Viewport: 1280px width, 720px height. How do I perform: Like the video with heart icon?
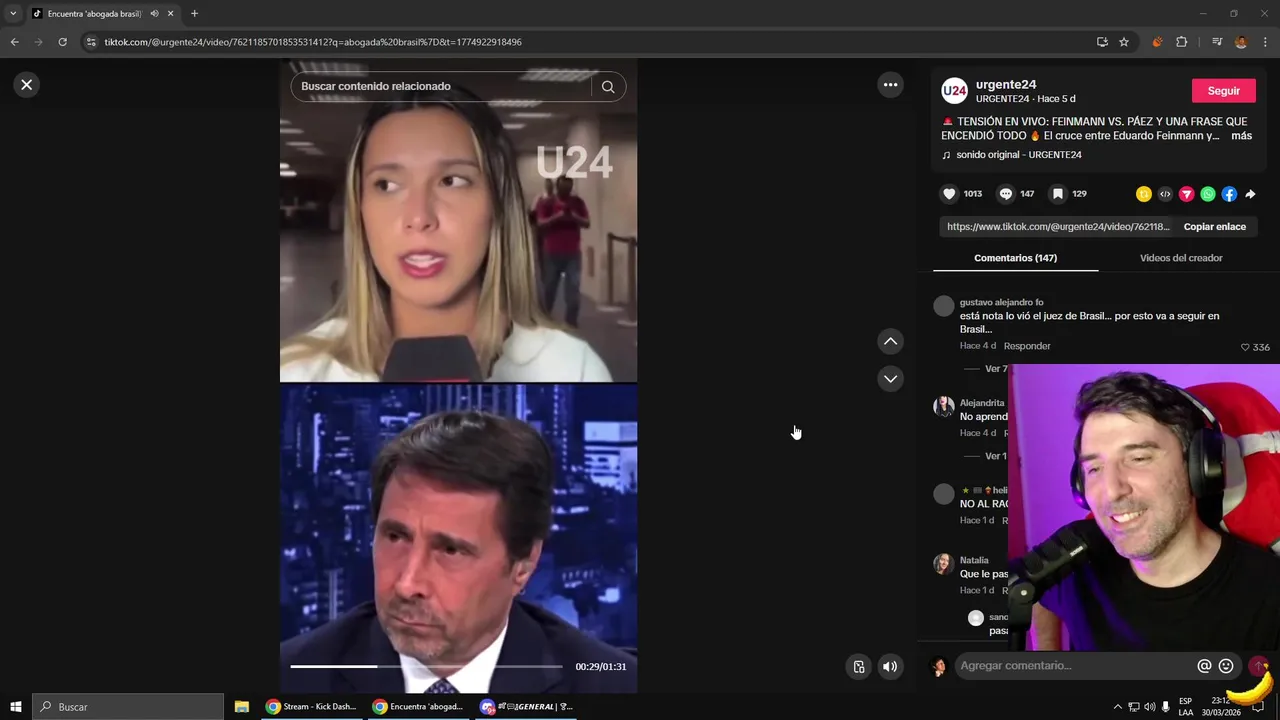pos(949,194)
